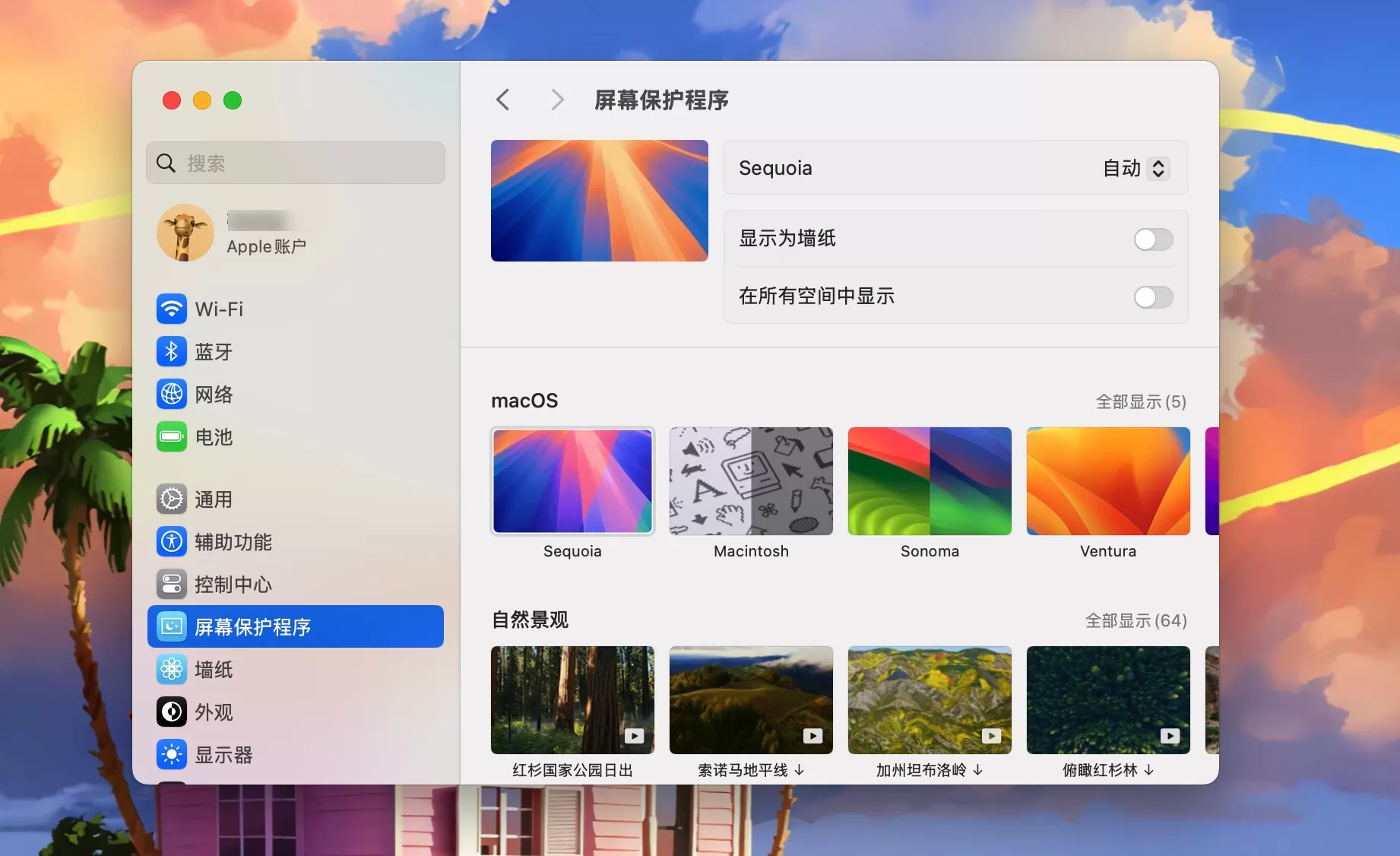Click play badge on 索诺马地平线 thumbnail
Viewport: 1400px width, 856px height.
coord(813,736)
